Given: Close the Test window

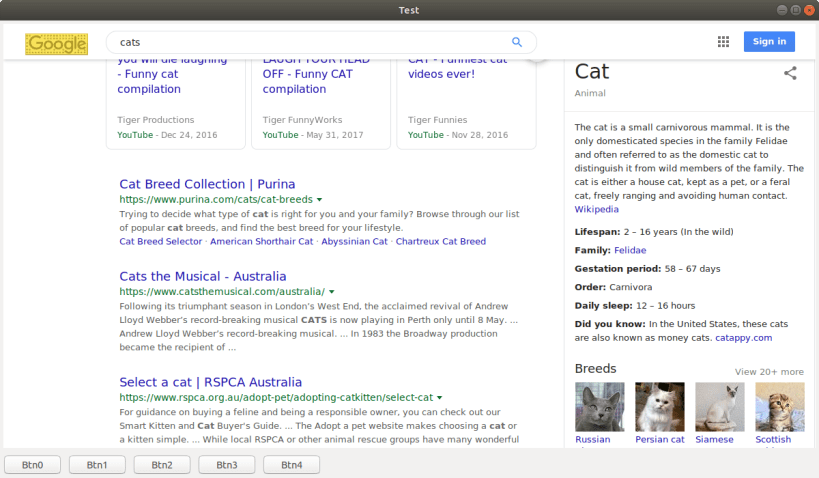Looking at the screenshot, I should 810,10.
